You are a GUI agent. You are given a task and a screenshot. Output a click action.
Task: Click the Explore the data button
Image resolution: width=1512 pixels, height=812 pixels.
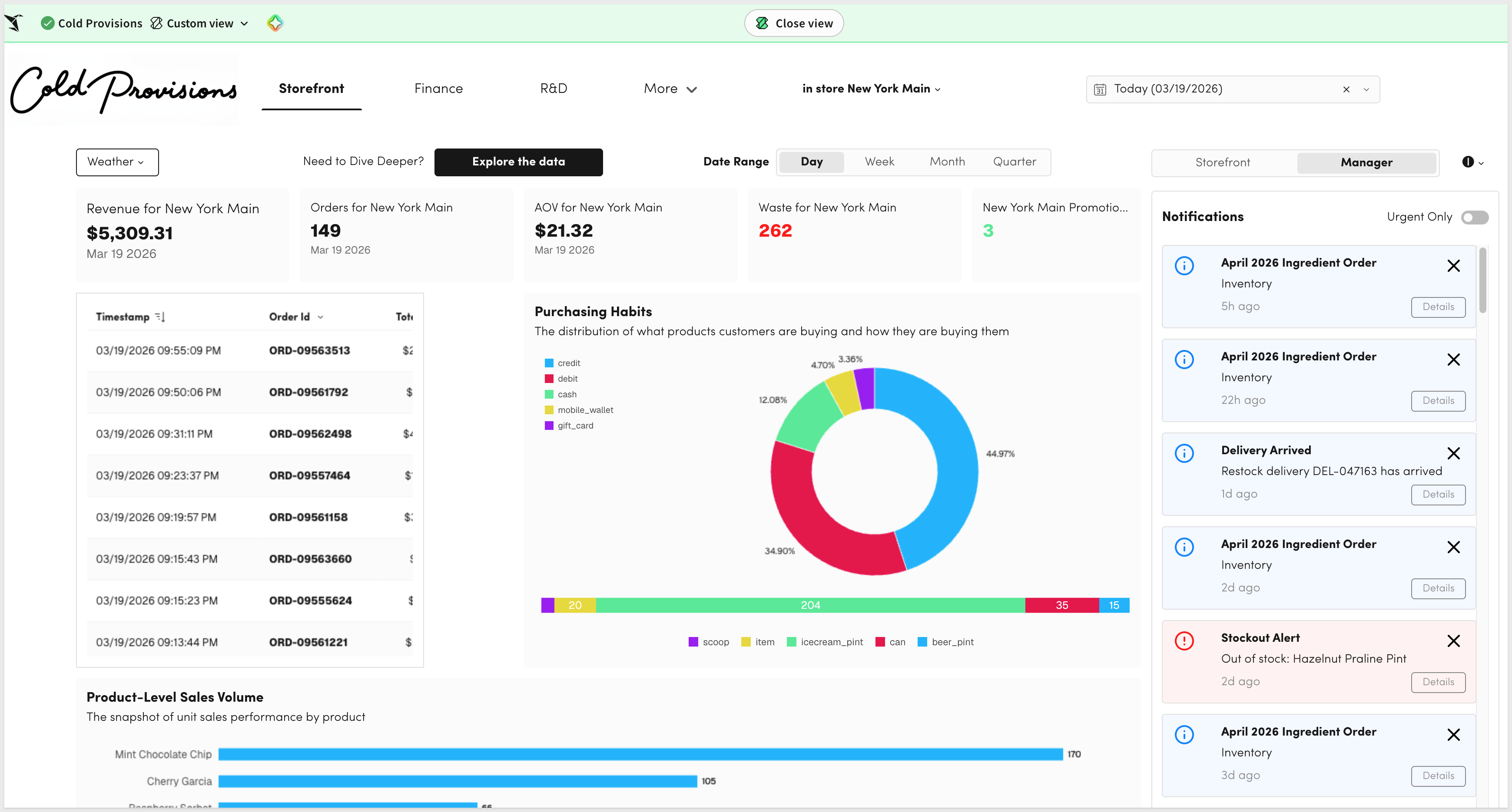pos(518,162)
